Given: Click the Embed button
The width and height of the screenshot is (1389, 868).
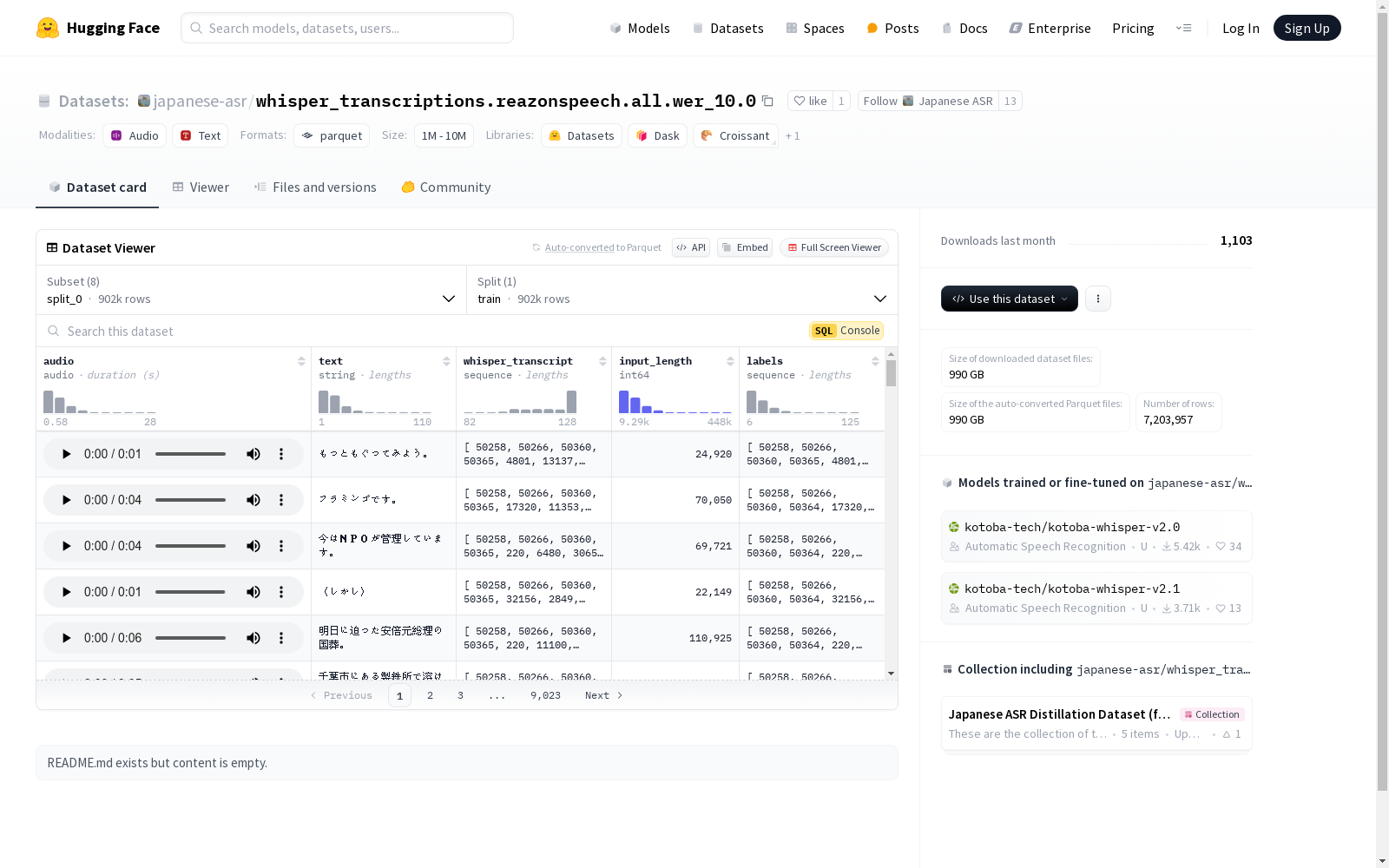Looking at the screenshot, I should (745, 247).
